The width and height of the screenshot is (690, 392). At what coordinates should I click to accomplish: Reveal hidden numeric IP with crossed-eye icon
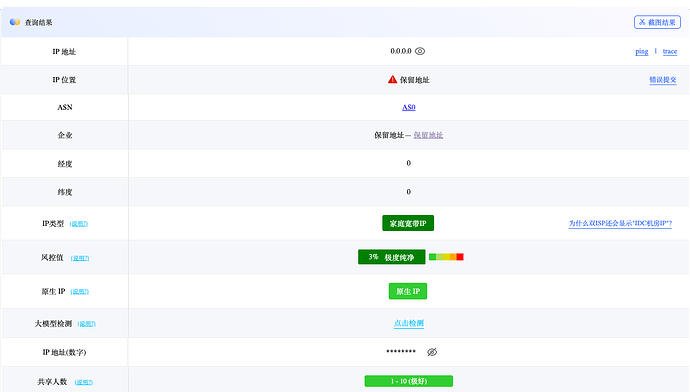coord(432,352)
